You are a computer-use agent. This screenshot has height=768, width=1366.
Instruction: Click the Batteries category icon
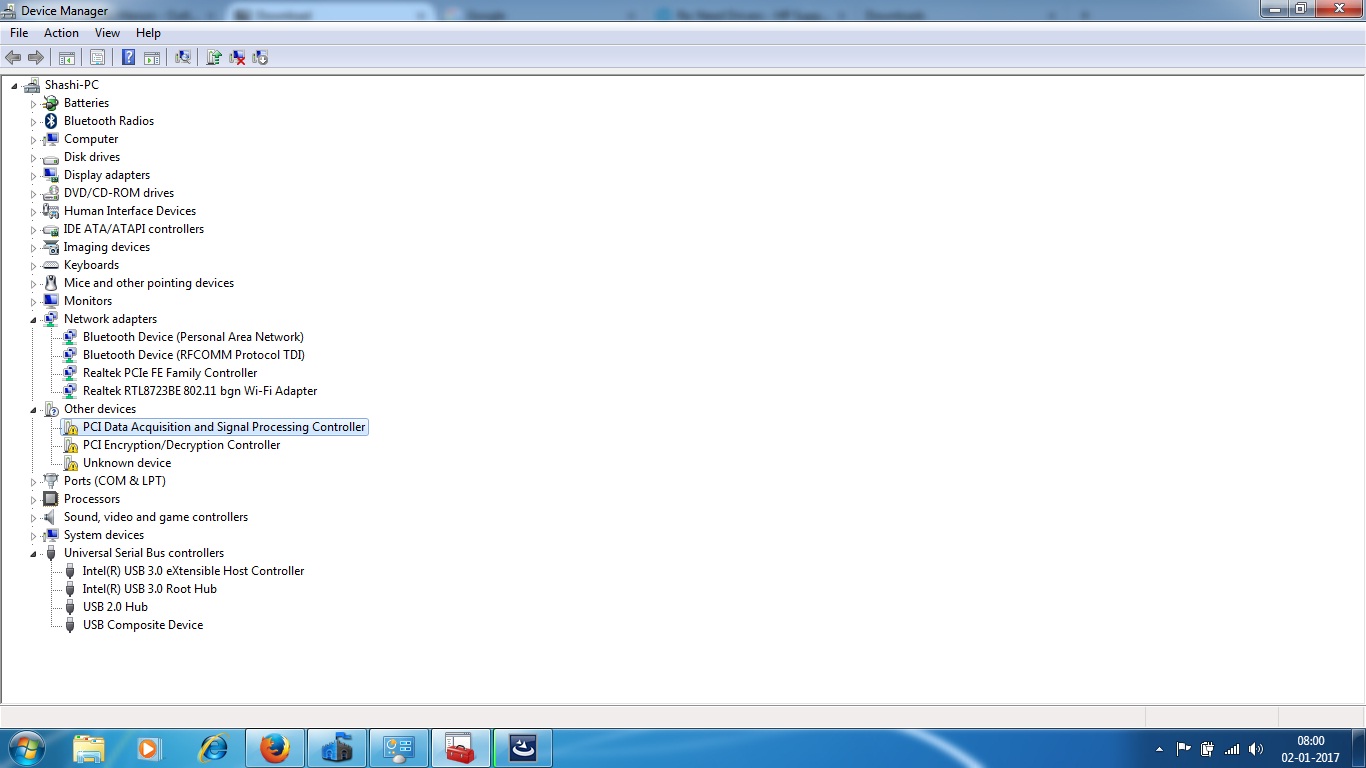51,103
